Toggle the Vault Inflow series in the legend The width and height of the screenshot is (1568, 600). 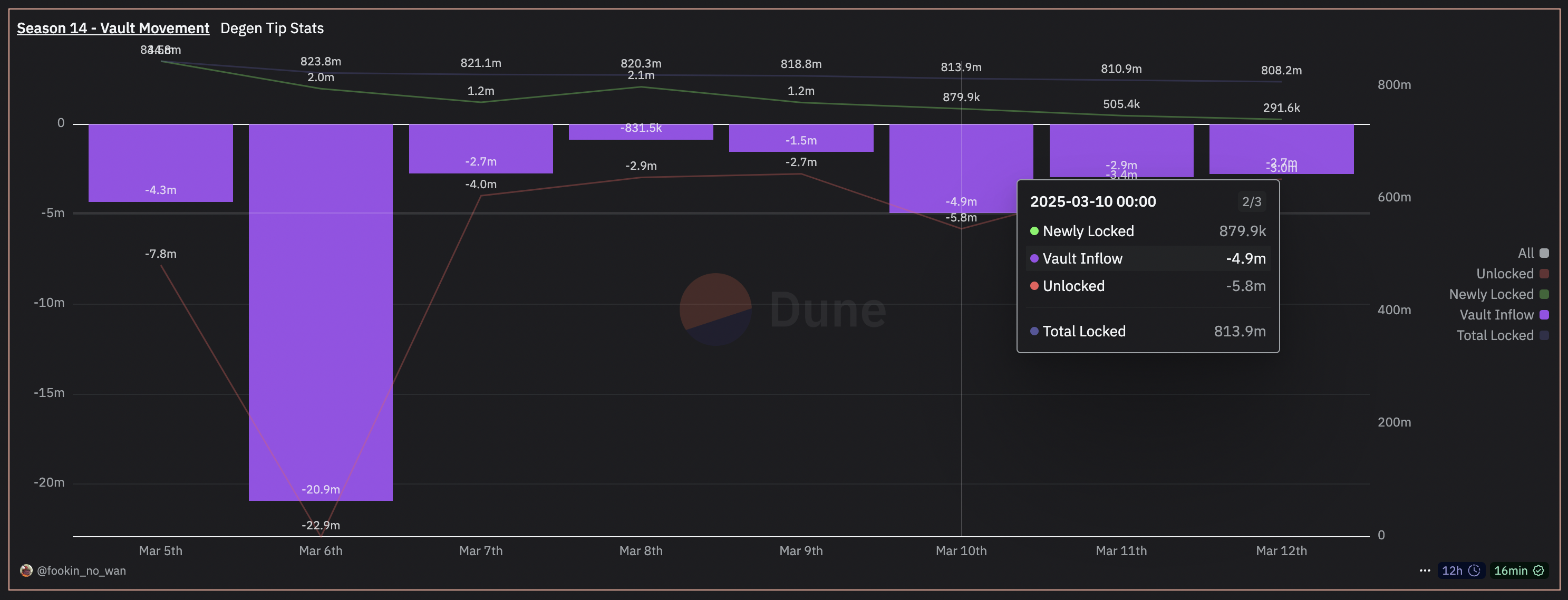pyautogui.click(x=1504, y=315)
